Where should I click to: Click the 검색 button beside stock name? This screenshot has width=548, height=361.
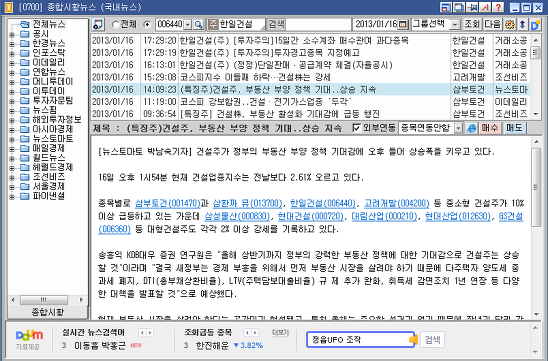[x=276, y=24]
